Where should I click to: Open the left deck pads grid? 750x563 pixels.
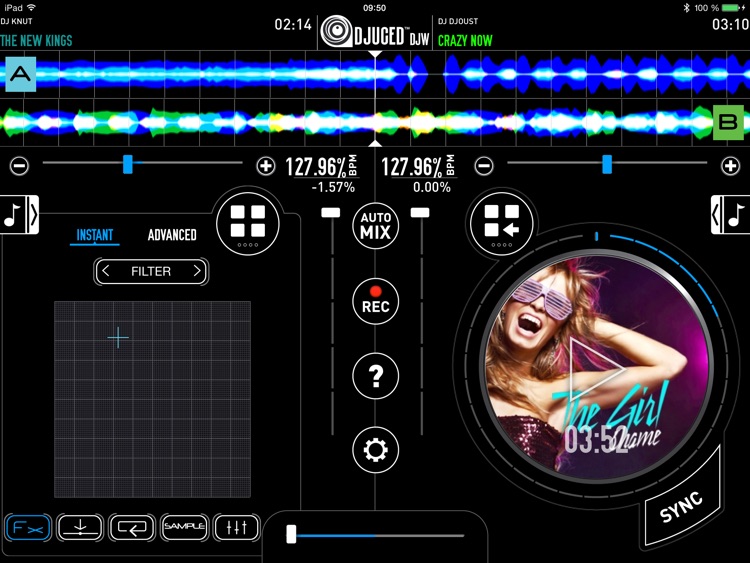pyautogui.click(x=248, y=223)
